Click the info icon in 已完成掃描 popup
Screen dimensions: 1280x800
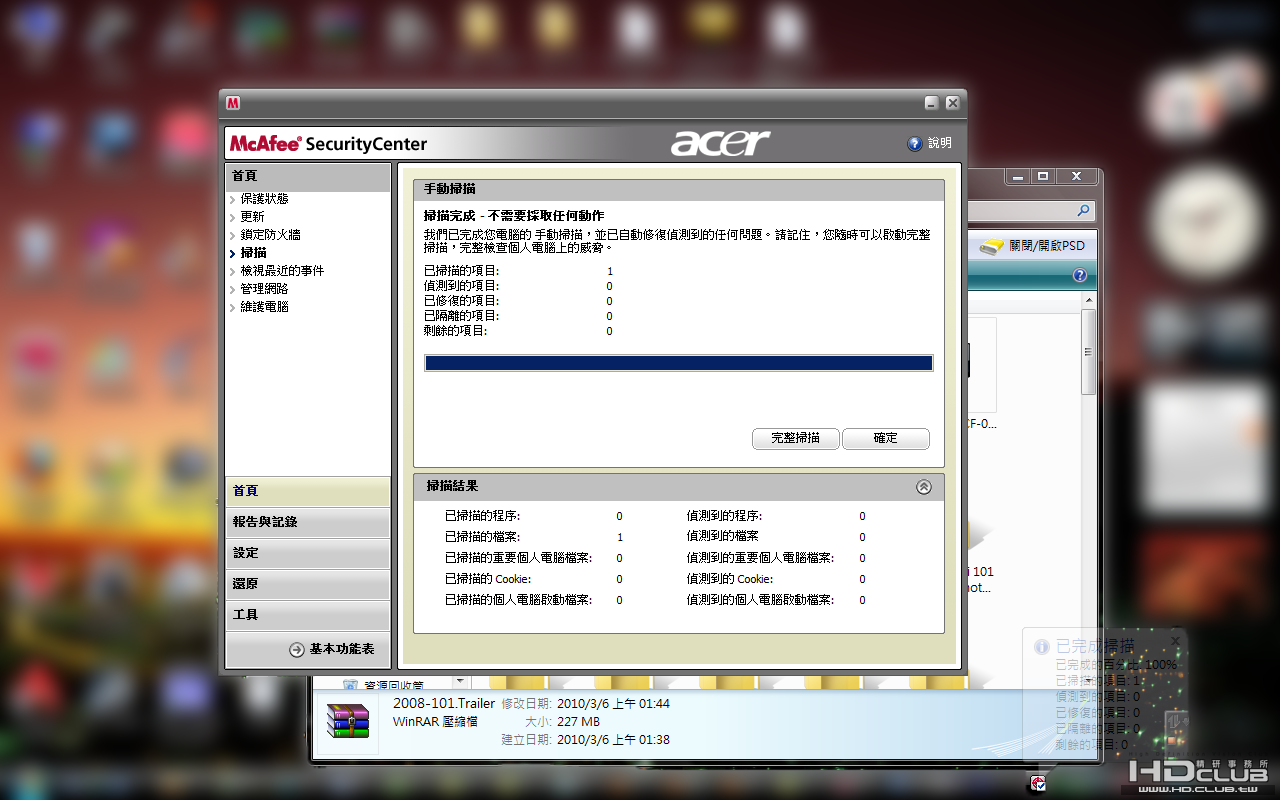coord(1042,647)
